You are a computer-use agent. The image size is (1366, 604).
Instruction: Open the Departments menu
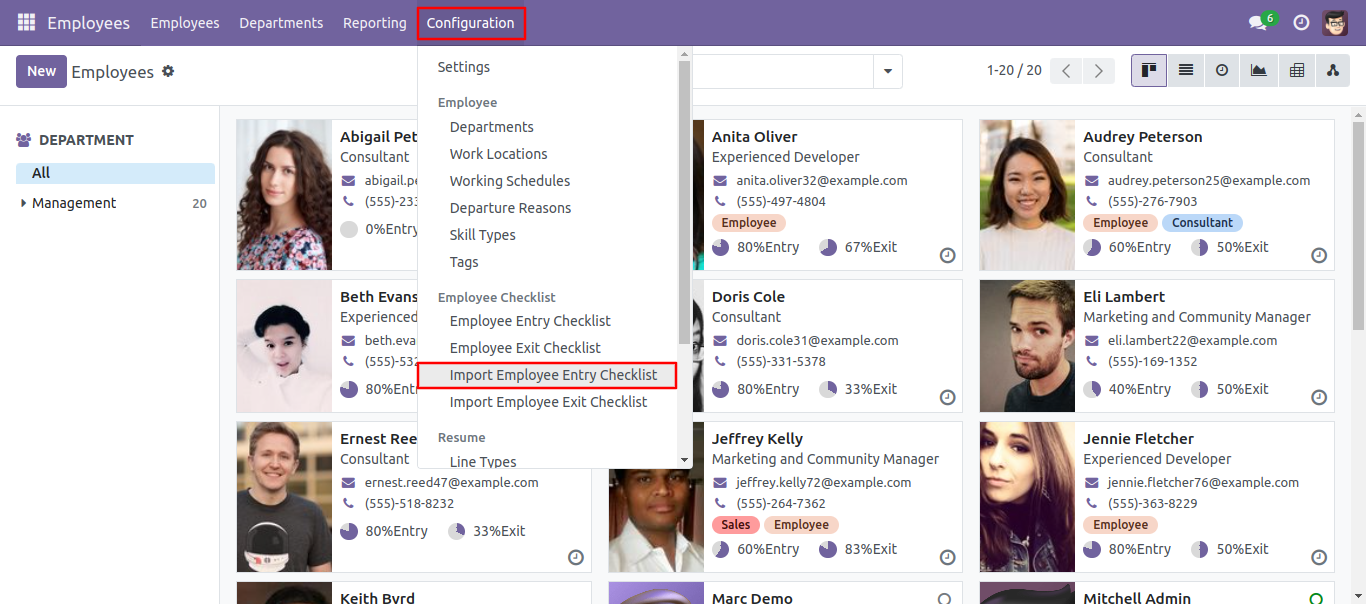pos(281,23)
